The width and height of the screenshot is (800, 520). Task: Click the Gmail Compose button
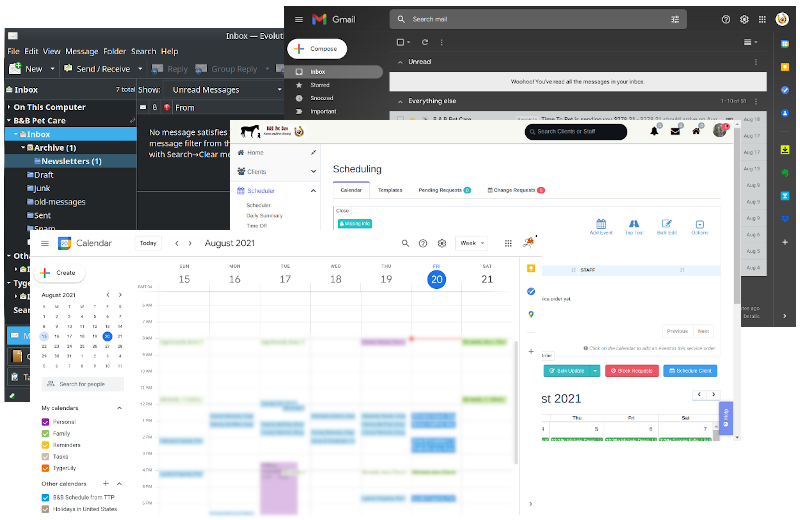pyautogui.click(x=317, y=49)
